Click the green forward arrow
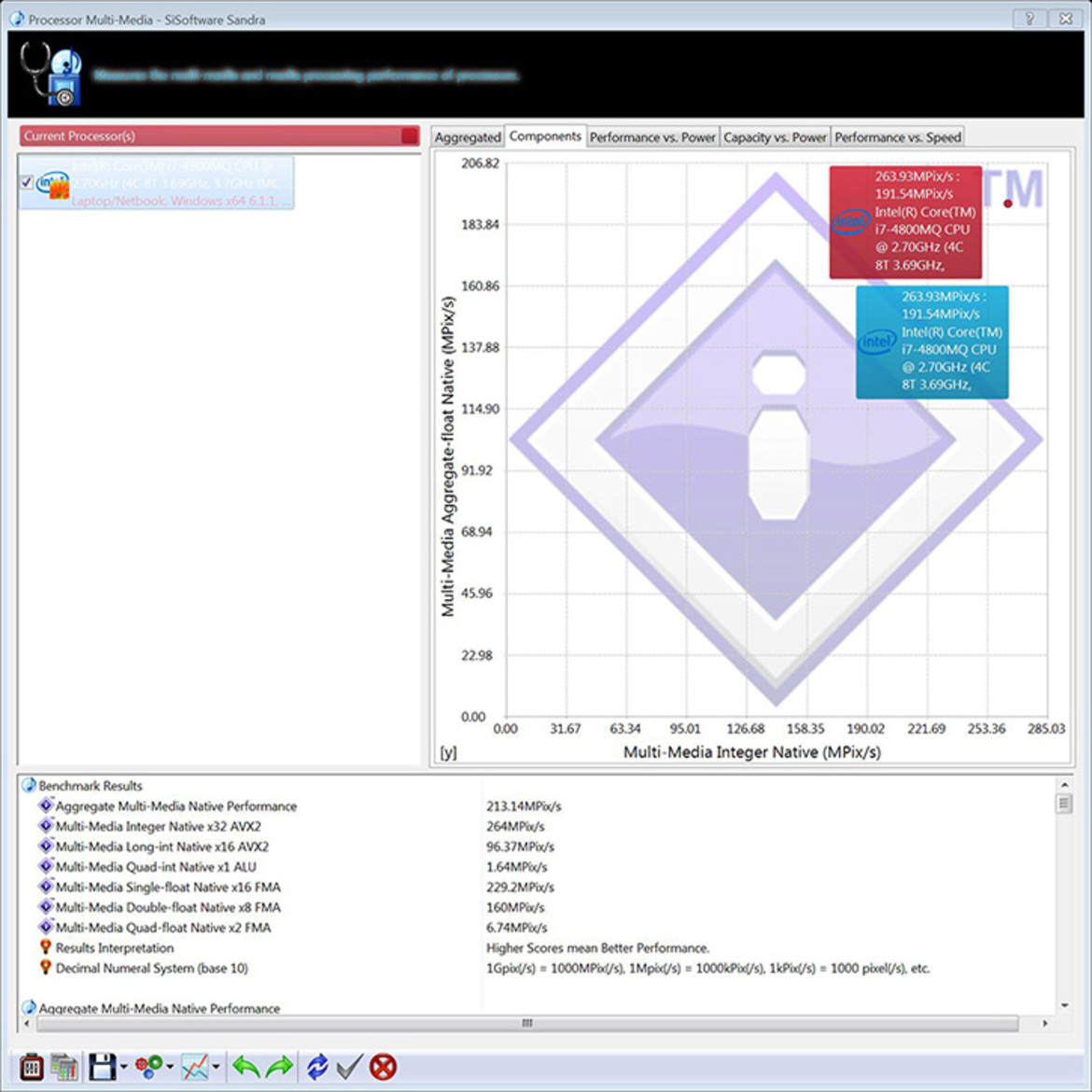This screenshot has width=1092, height=1092. (279, 1067)
